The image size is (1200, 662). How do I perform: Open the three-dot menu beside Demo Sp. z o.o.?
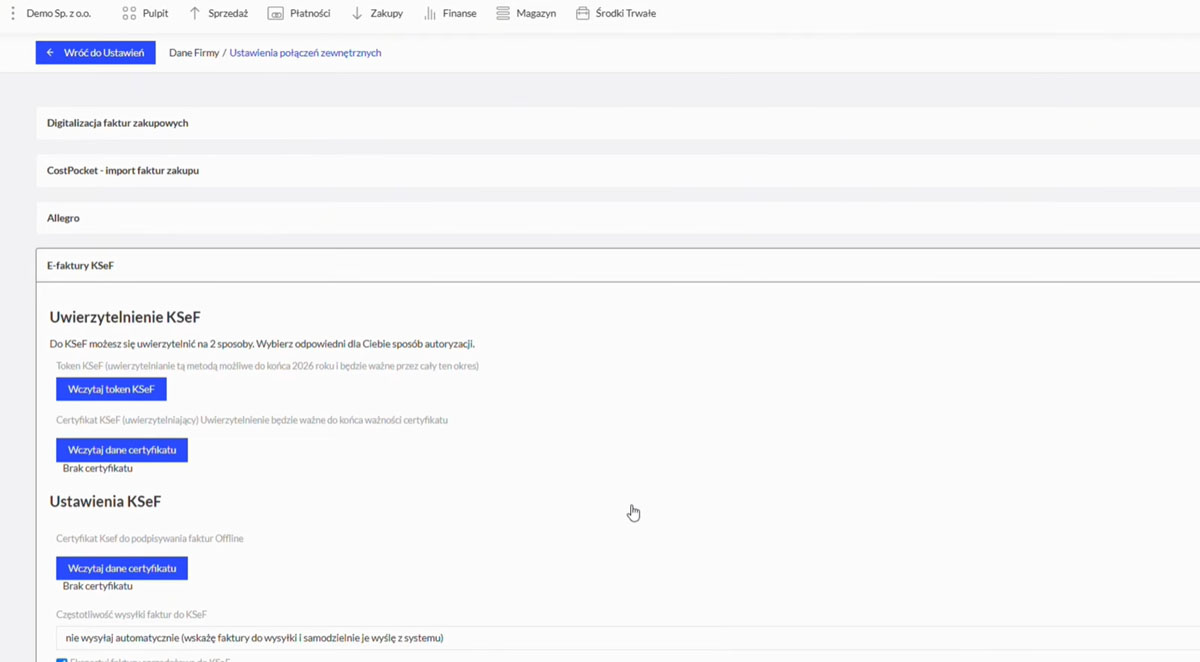pos(13,14)
